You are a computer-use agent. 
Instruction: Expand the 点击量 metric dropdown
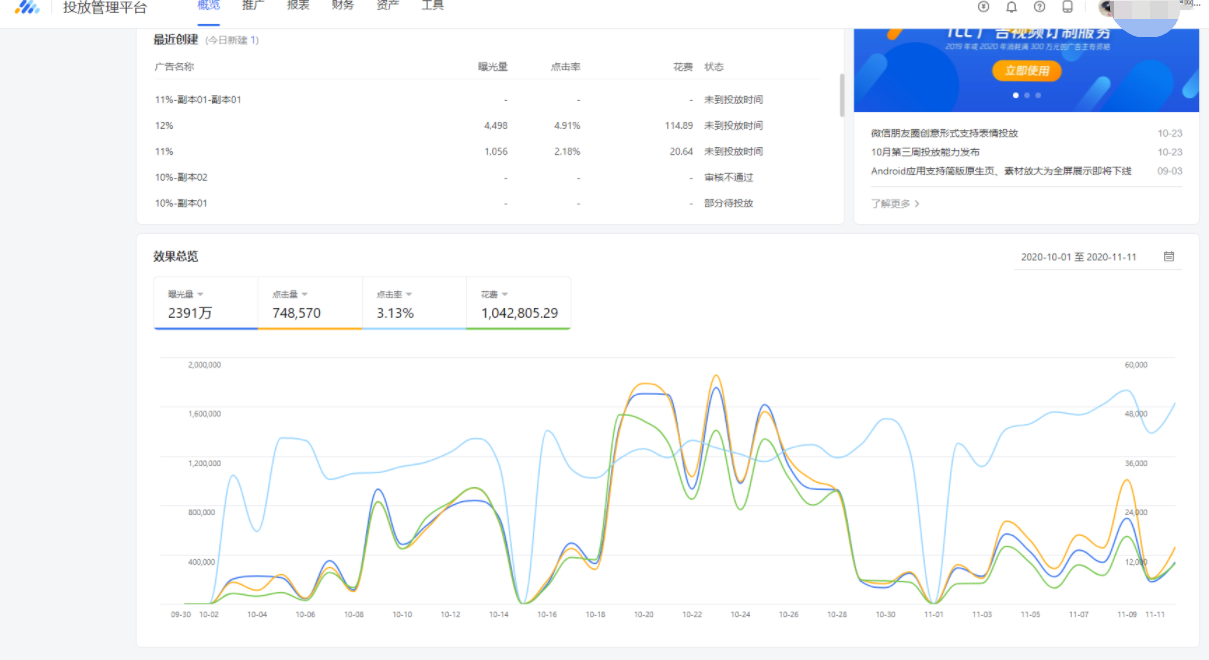[x=304, y=294]
